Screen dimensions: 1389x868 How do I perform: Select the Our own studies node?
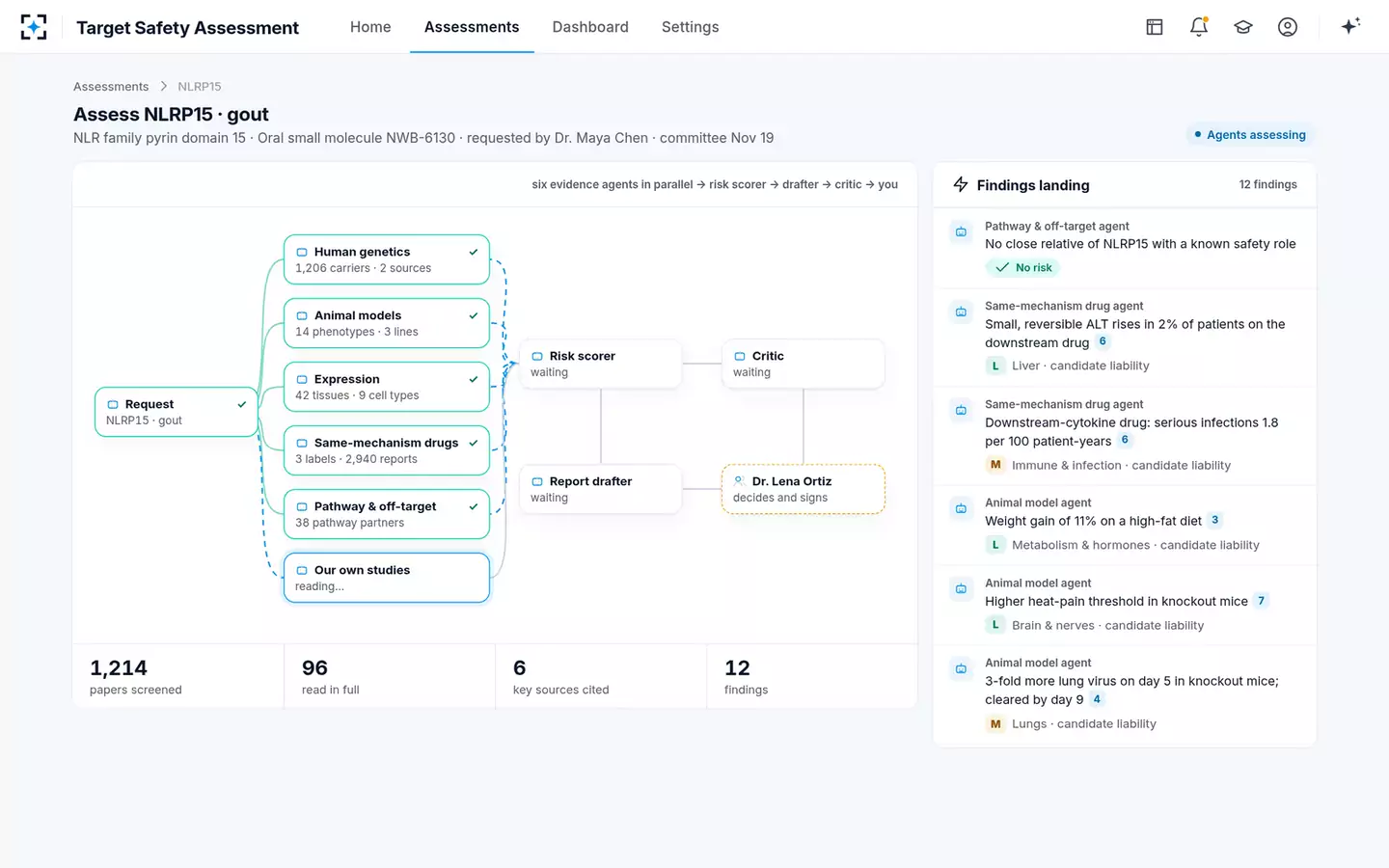pos(387,578)
